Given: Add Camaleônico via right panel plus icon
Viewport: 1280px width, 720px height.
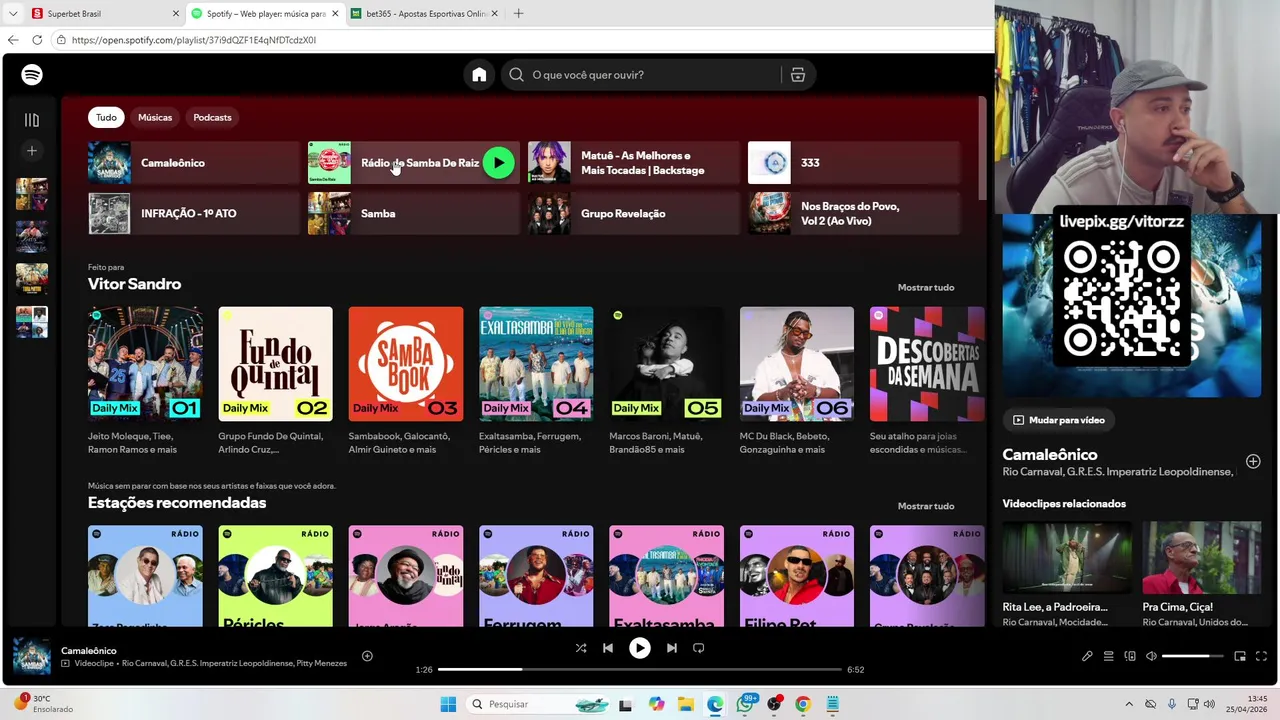Looking at the screenshot, I should [1253, 461].
